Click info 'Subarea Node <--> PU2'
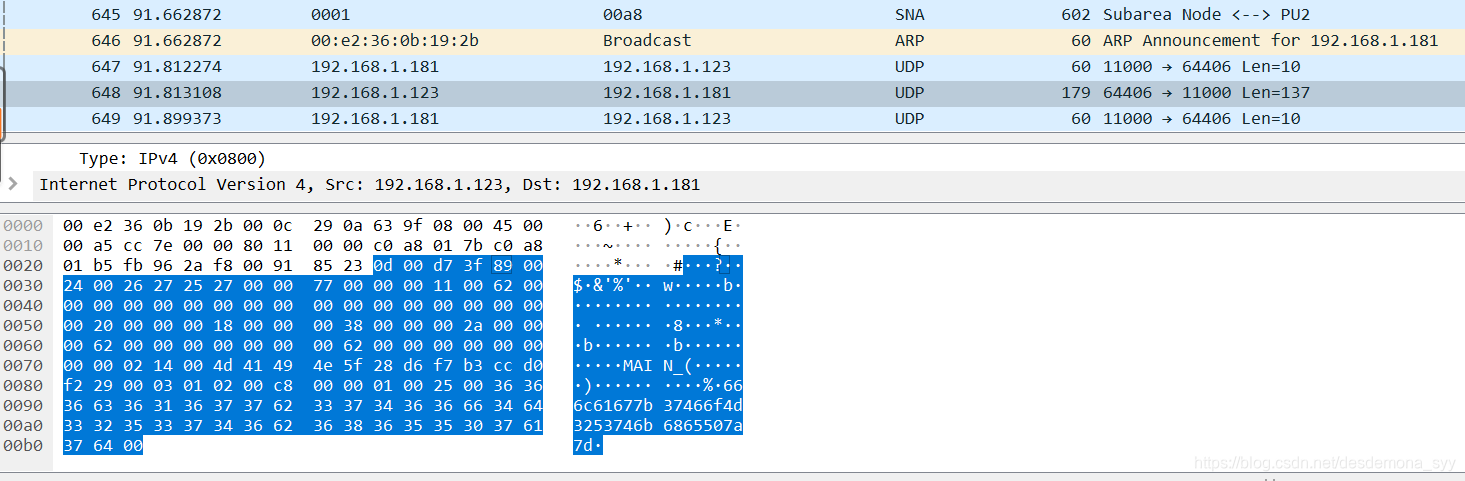 (1205, 15)
